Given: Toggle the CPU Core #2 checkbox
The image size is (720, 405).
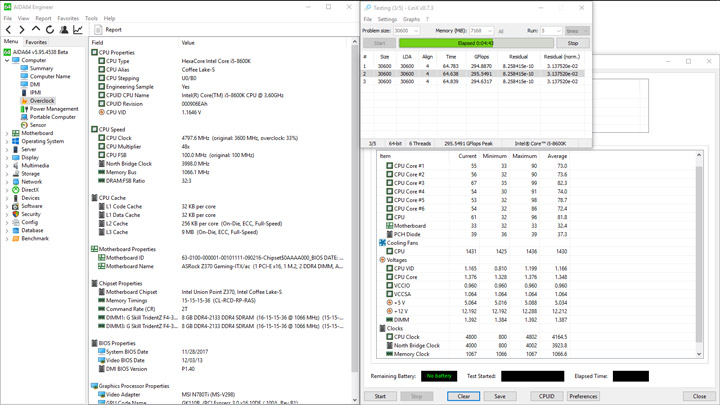Looking at the screenshot, I should [x=389, y=174].
